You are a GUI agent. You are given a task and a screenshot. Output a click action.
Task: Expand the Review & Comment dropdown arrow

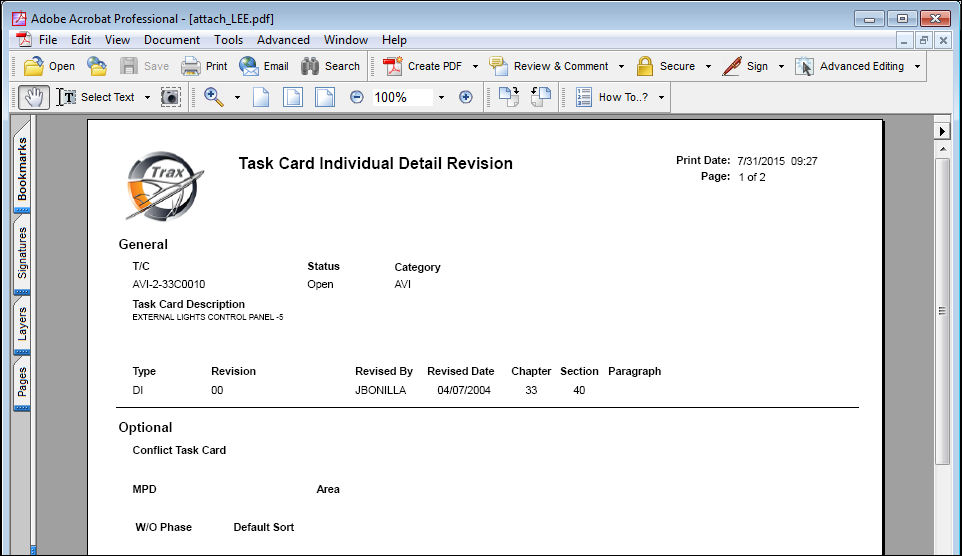coord(621,66)
